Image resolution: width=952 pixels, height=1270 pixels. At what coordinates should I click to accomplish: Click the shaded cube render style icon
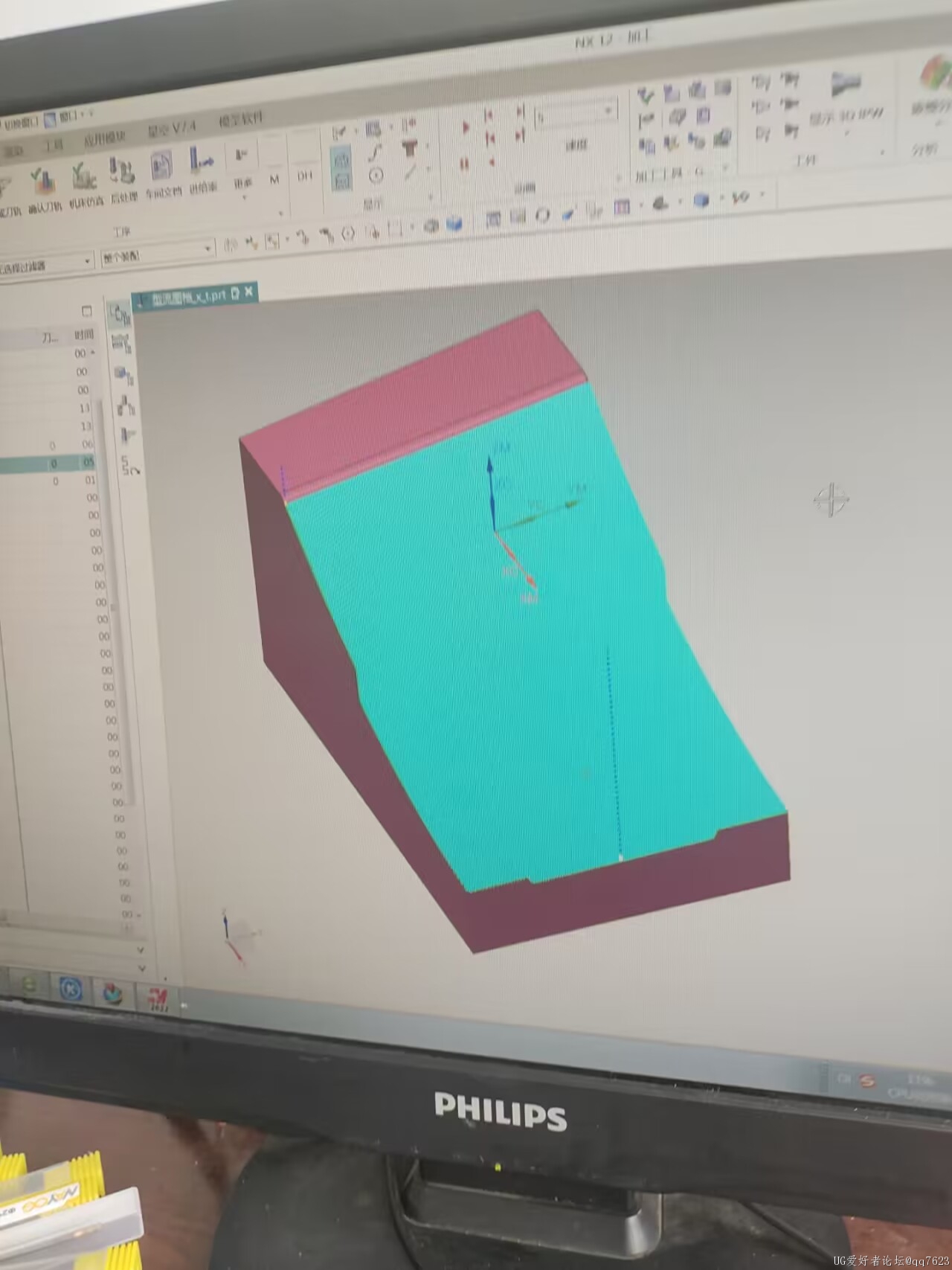point(700,199)
